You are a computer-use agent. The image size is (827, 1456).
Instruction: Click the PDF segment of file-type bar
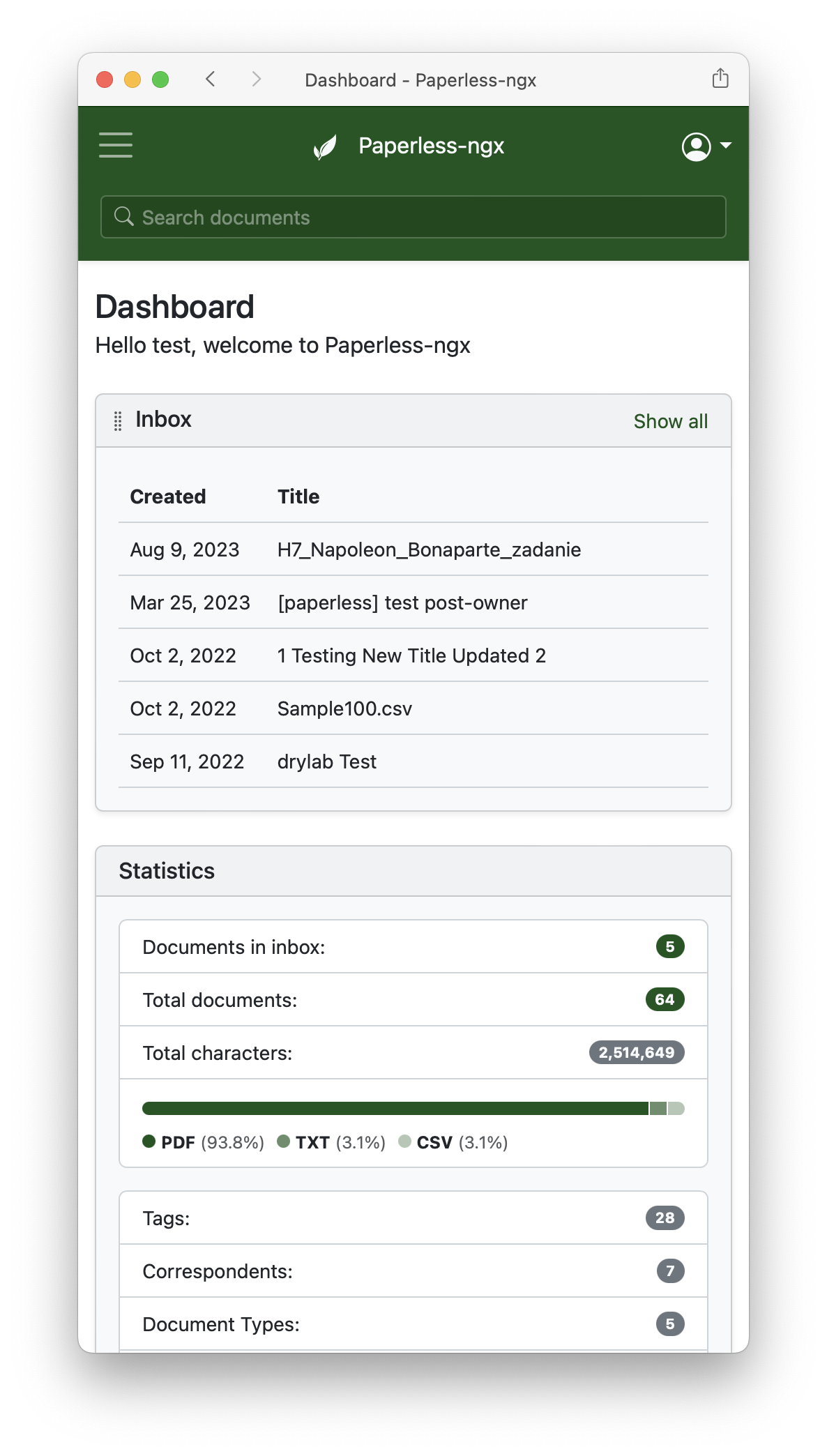(395, 1109)
